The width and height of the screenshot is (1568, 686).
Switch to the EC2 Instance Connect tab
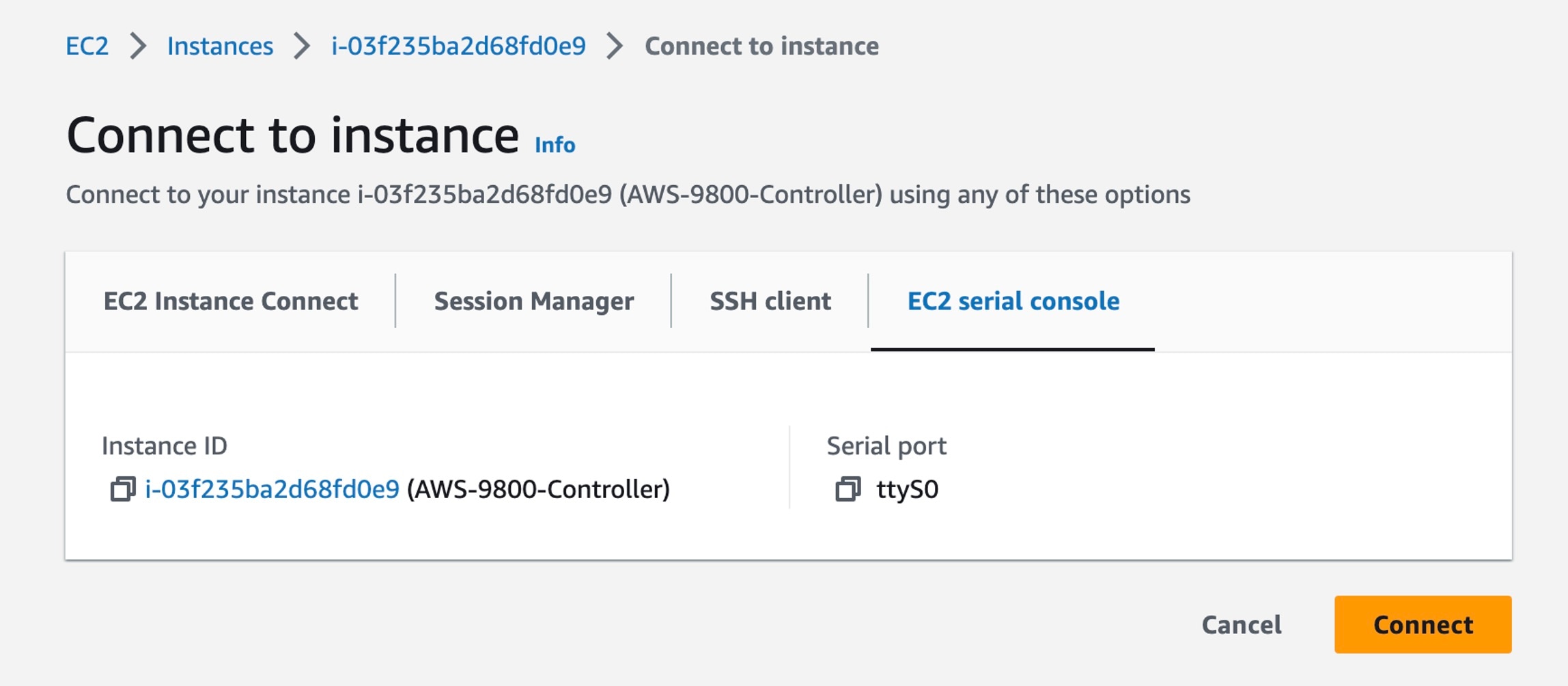click(230, 301)
